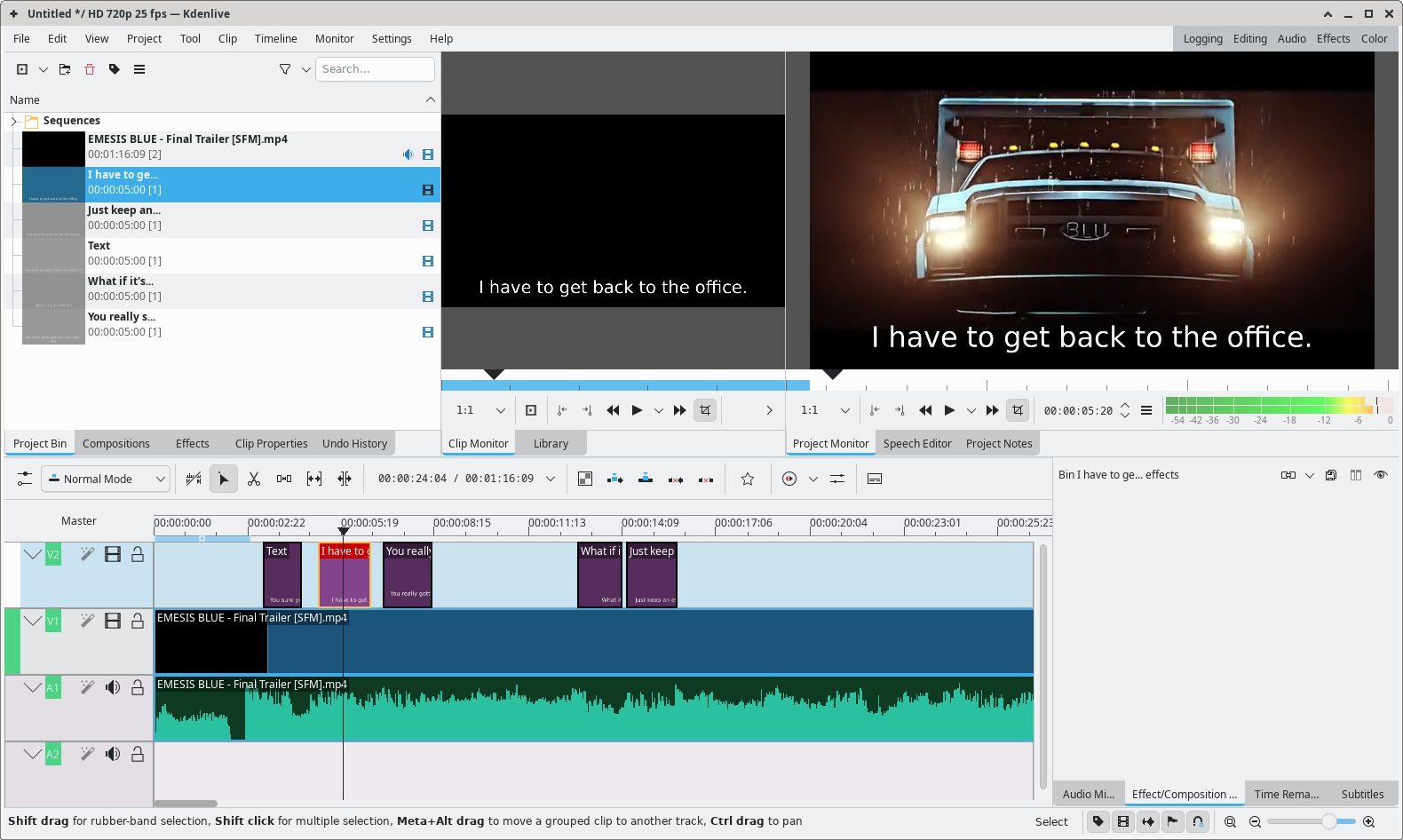Open the Normal Mode edit mode dropdown
Screen dimensions: 1403x840
click(106, 479)
